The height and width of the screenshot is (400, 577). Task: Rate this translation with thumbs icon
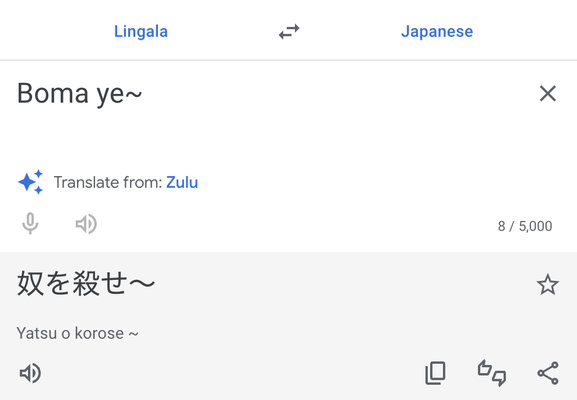[492, 373]
